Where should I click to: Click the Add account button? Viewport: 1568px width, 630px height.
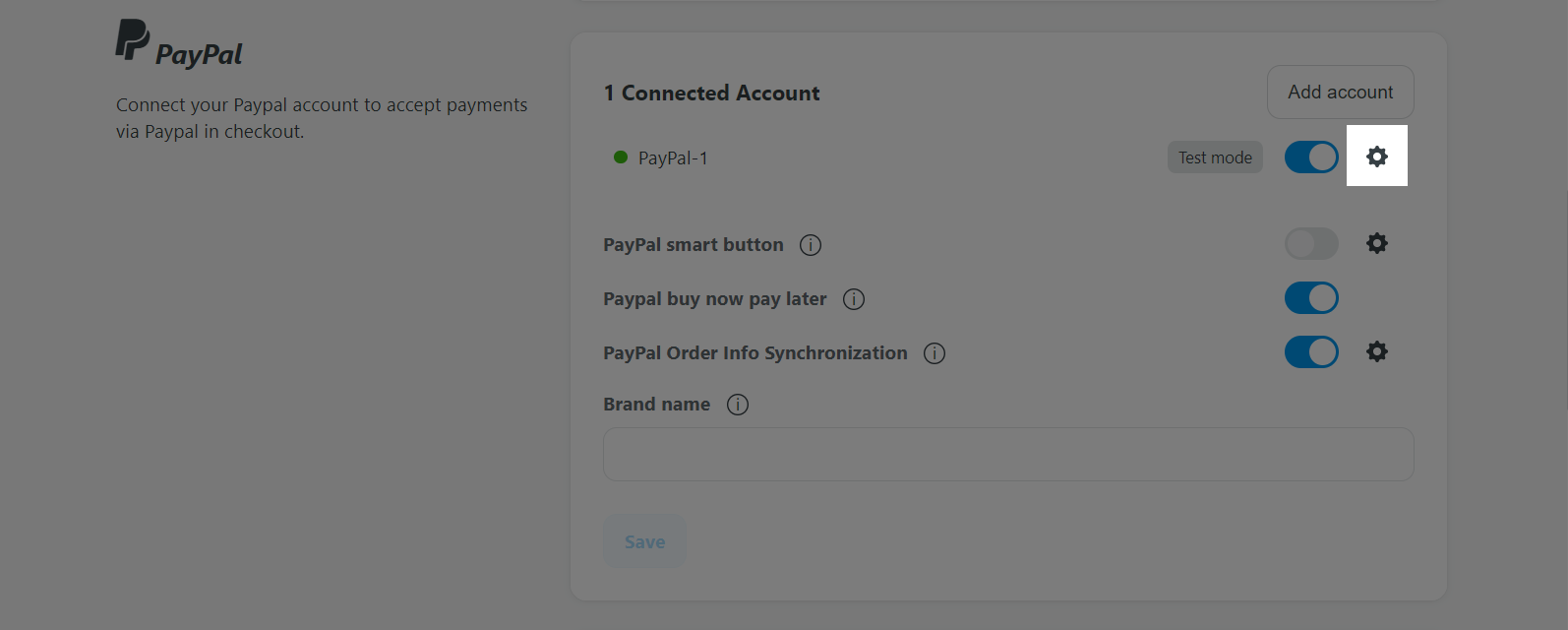click(x=1341, y=92)
